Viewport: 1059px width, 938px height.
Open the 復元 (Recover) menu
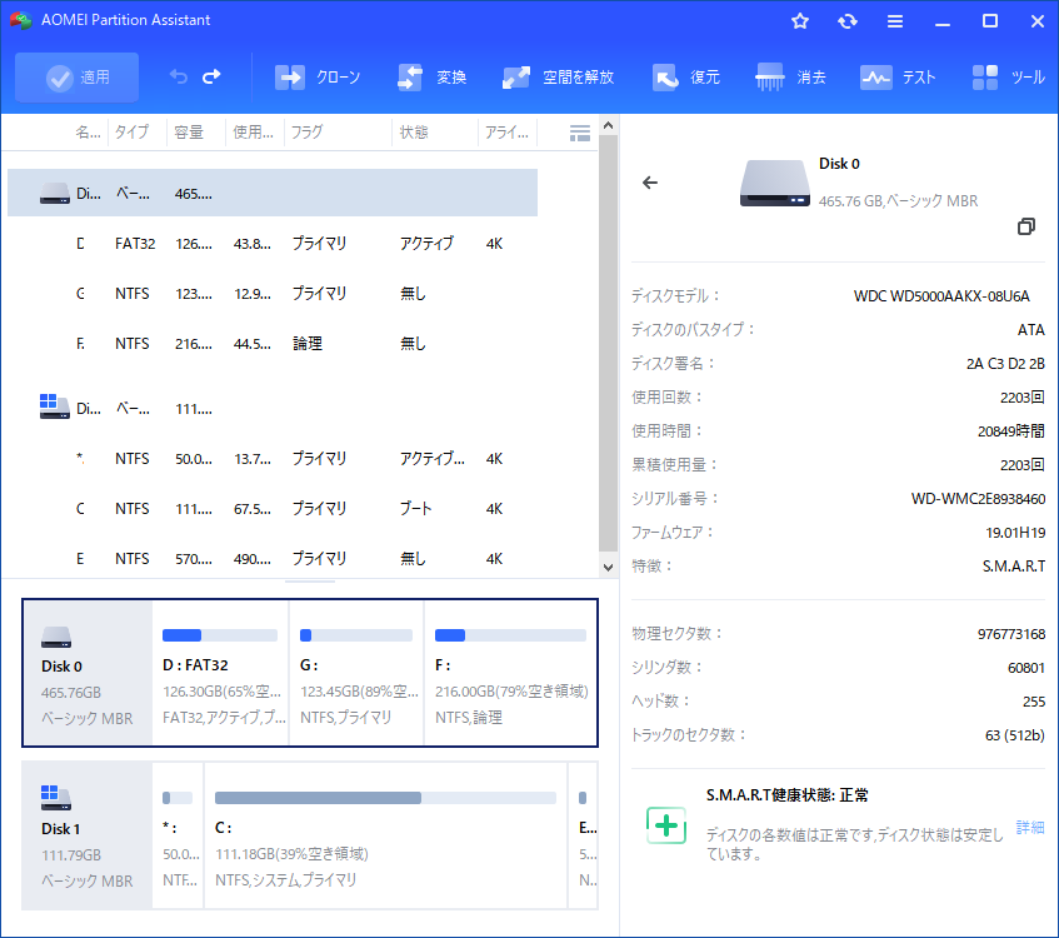click(686, 77)
